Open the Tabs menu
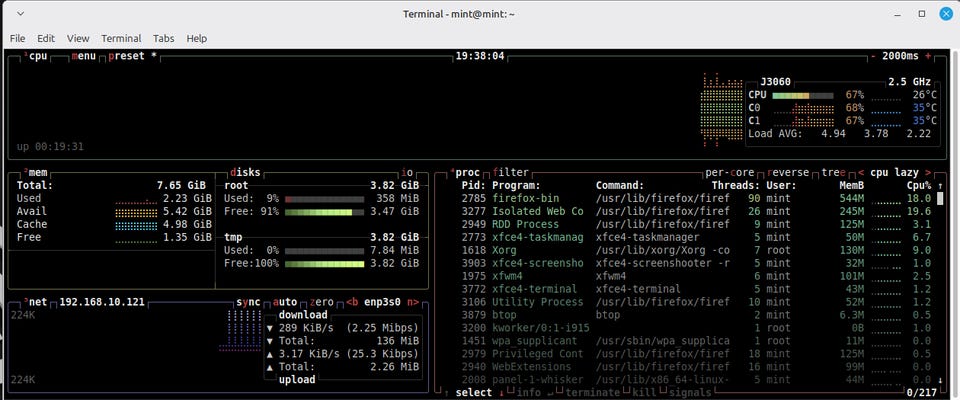 pyautogui.click(x=163, y=38)
